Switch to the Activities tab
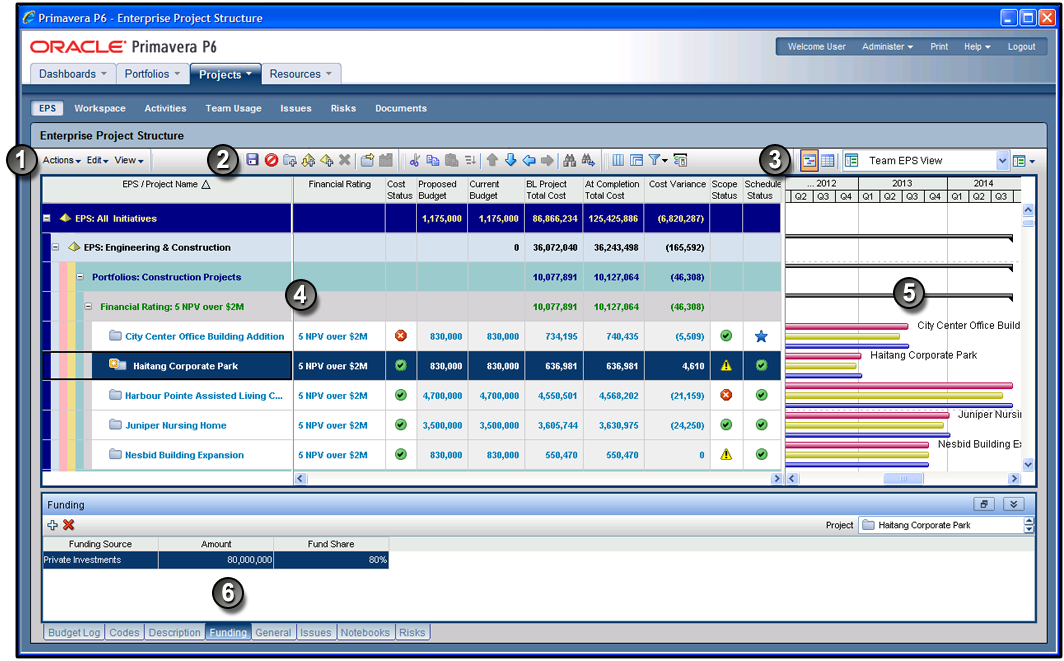Viewport: 1064px width, 661px height. pos(165,108)
